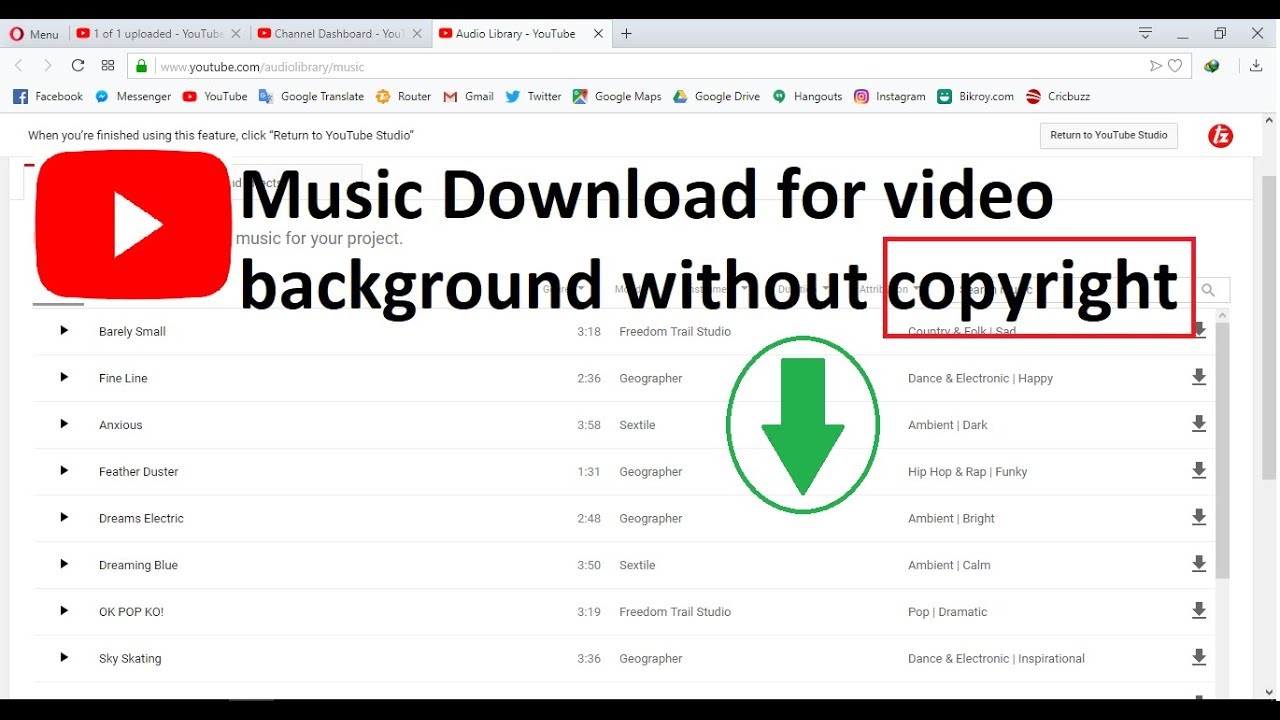1280x720 pixels.
Task: Click the extension icon beside the address bar
Action: [1212, 66]
